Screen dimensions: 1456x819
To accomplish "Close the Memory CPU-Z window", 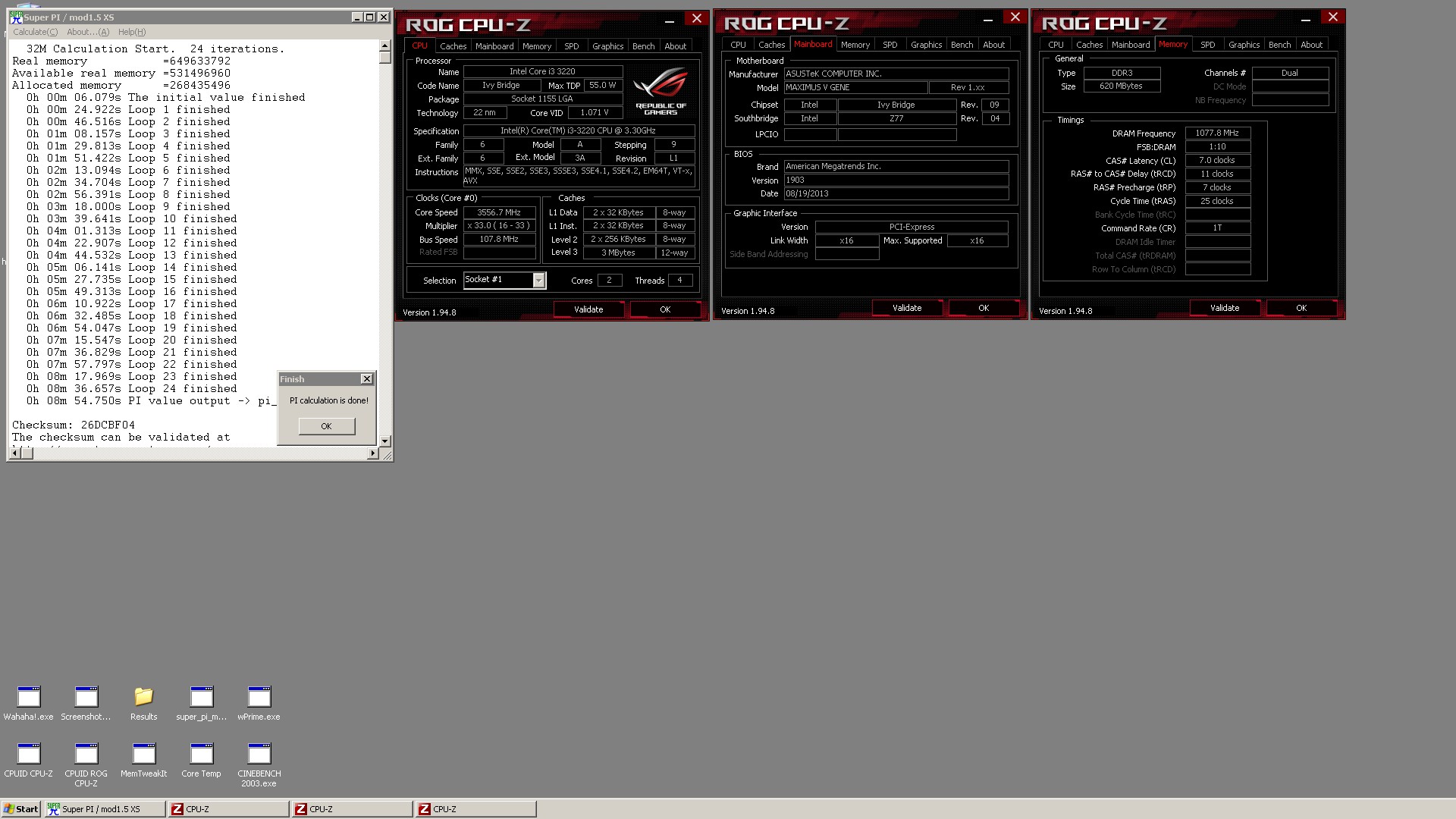I will tap(1332, 17).
